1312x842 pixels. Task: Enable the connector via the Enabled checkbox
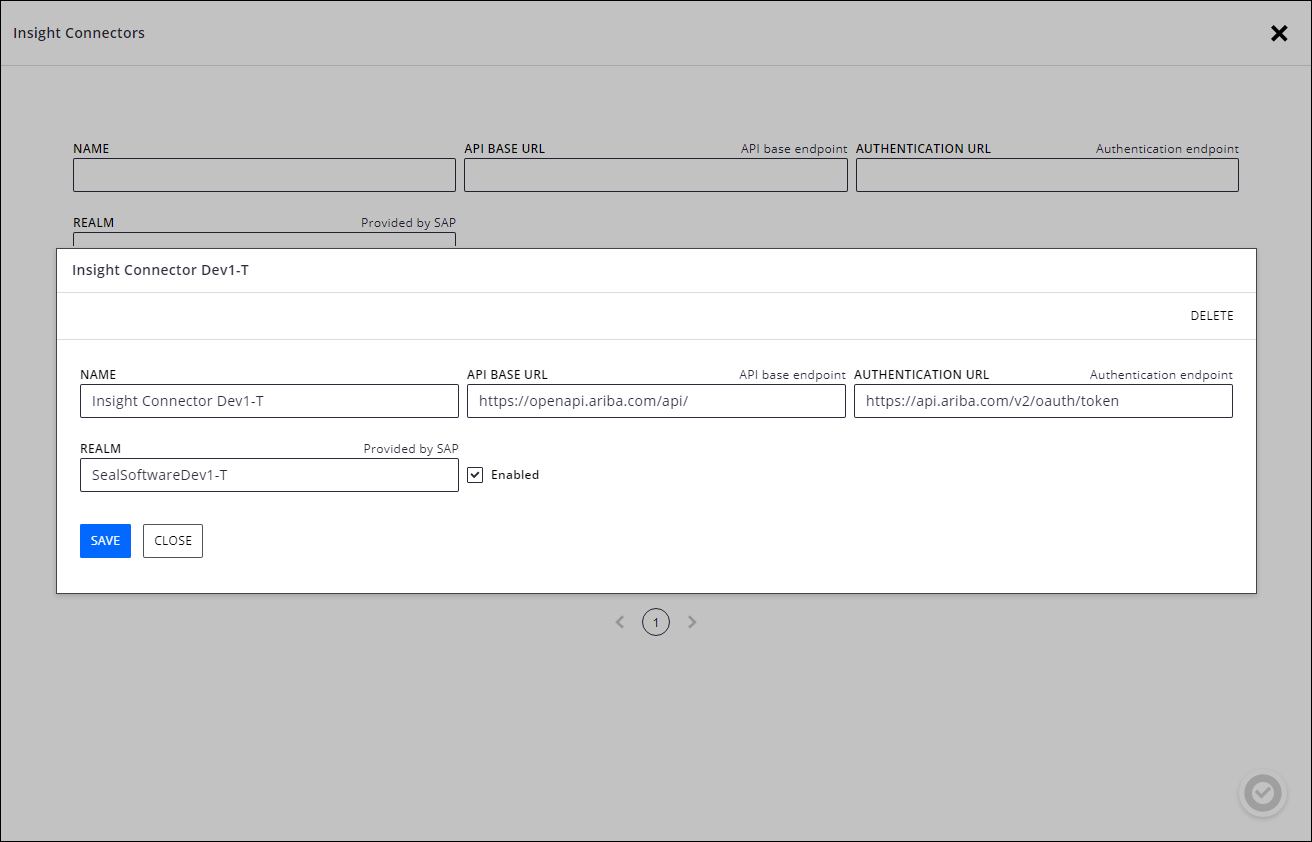pyautogui.click(x=475, y=474)
